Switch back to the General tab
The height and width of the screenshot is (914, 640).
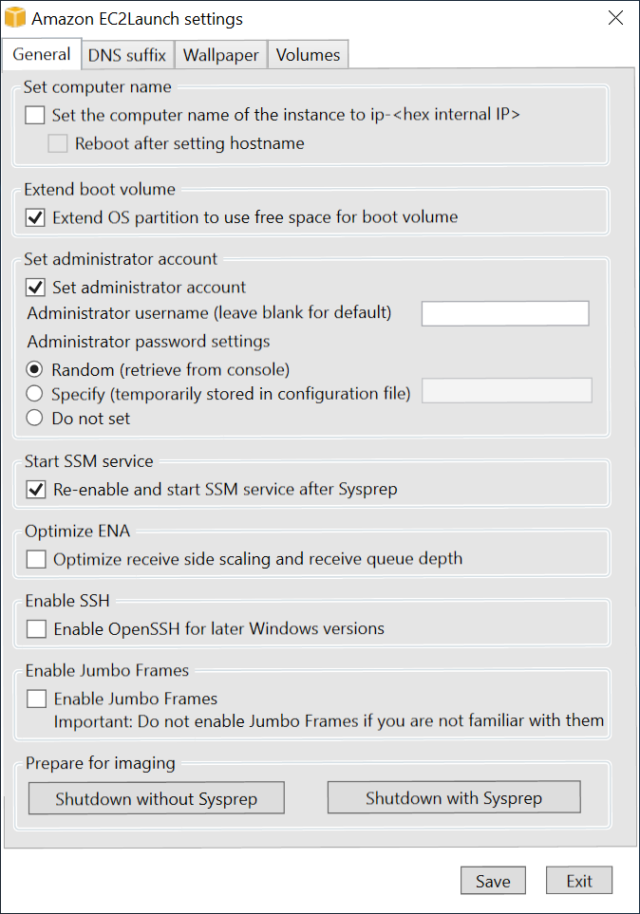[41, 55]
